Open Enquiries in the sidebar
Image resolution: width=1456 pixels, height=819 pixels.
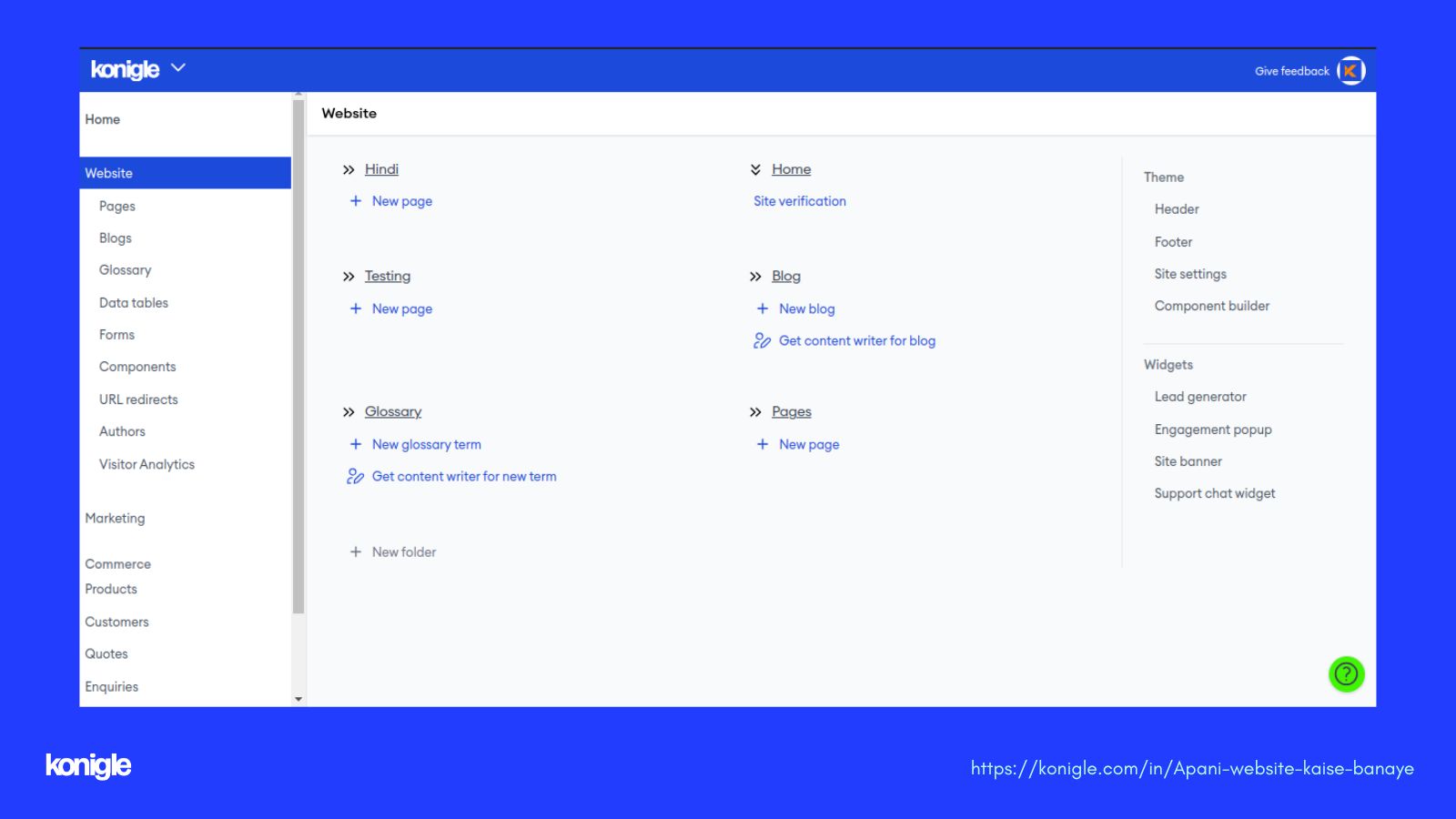point(112,686)
